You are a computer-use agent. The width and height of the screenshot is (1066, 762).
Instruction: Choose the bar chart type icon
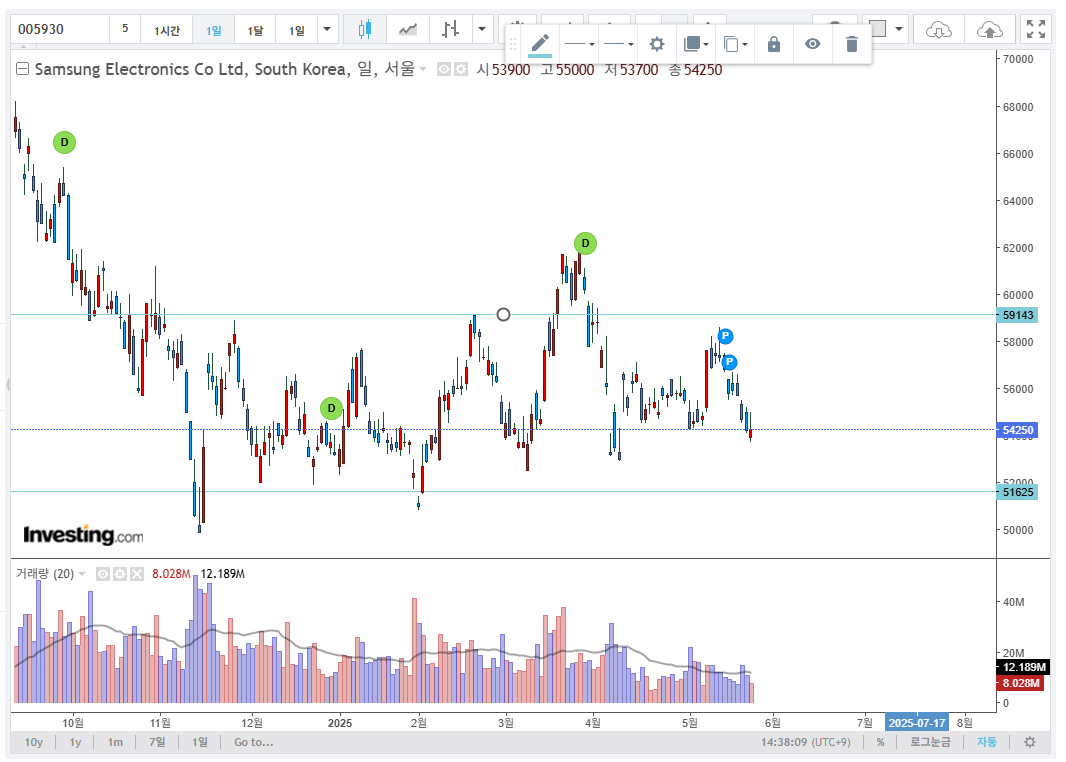(450, 29)
